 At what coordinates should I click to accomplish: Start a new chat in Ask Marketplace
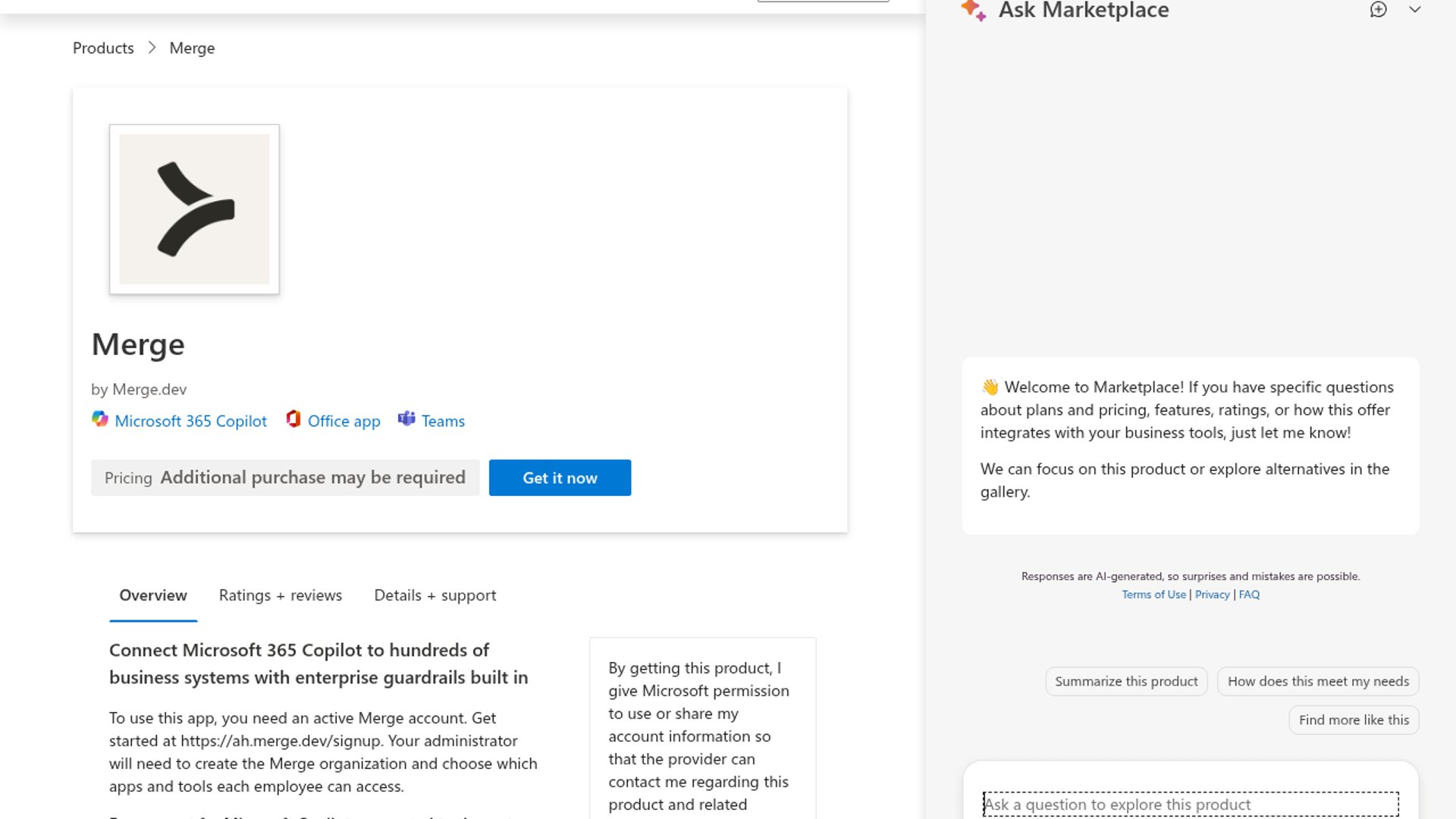click(1378, 10)
